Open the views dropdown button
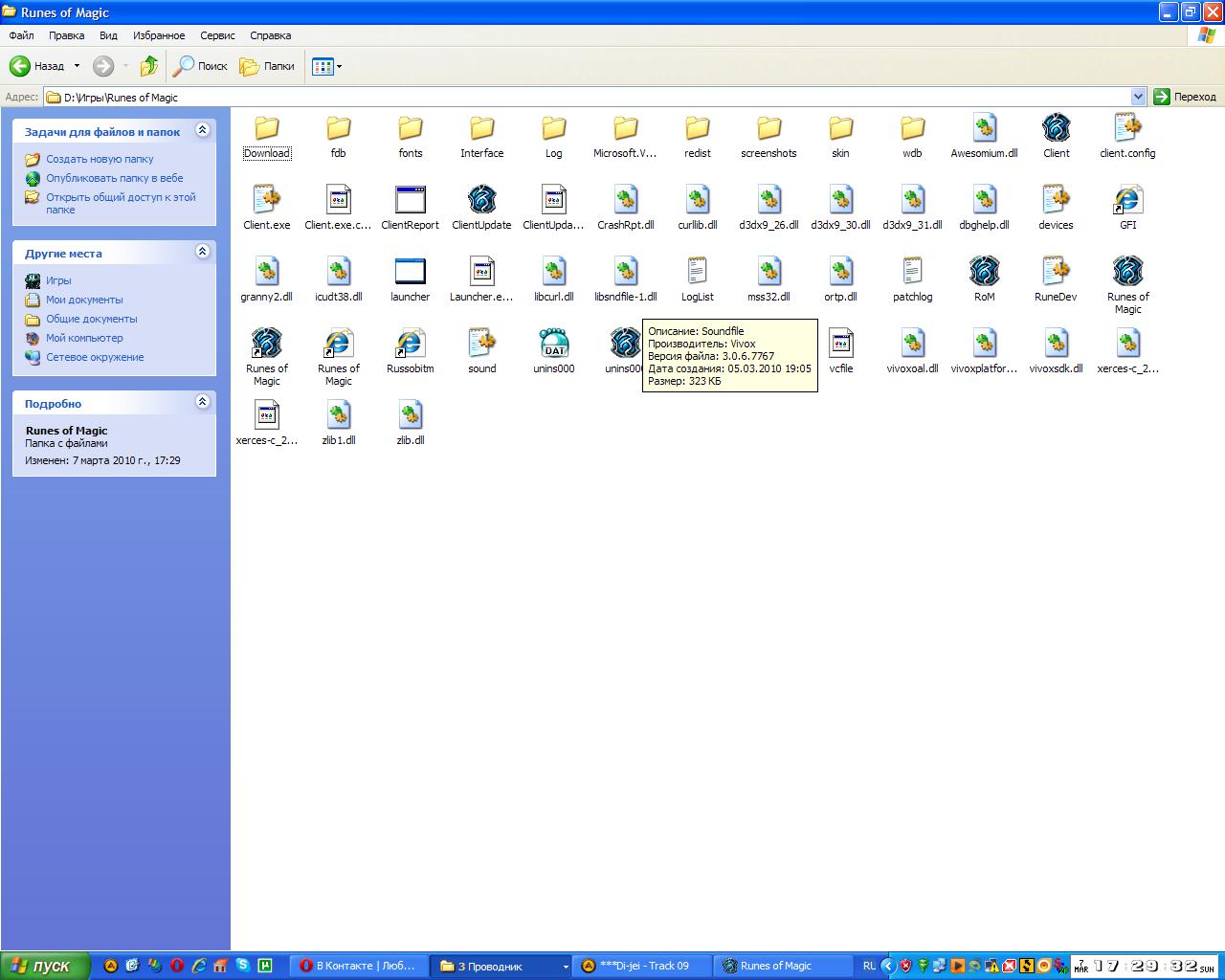The width and height of the screenshot is (1225, 980). click(x=326, y=66)
